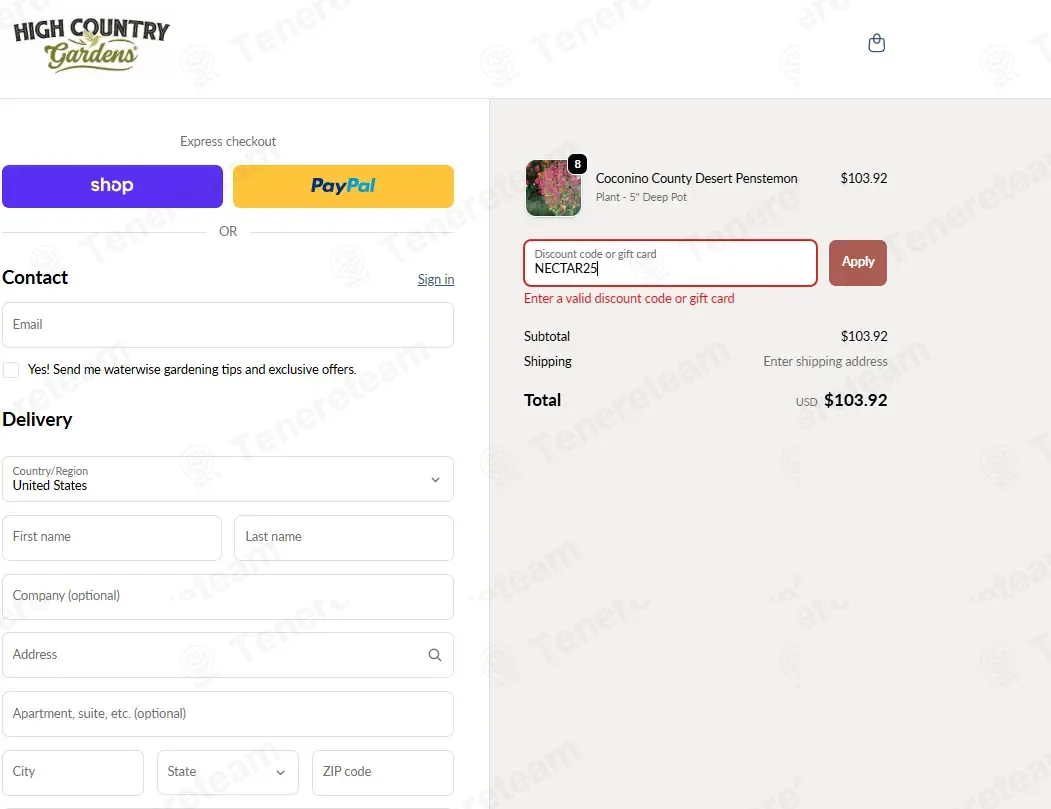Enable waterwise gardening tips email checkbox
Screen dimensions: 1051x809
11,370
